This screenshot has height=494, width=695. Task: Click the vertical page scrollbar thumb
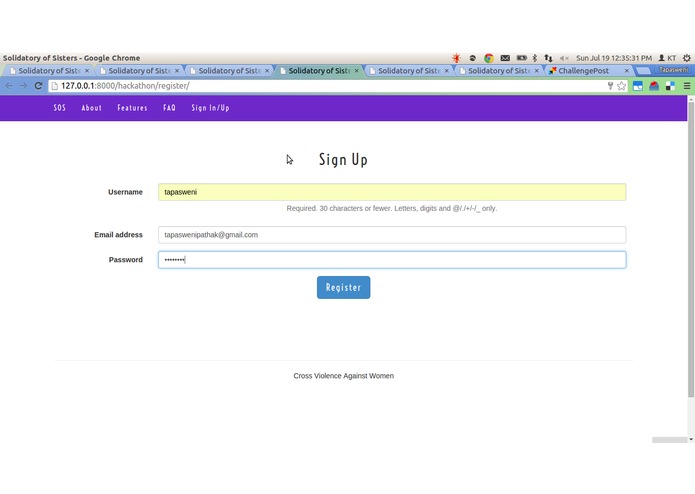(691, 250)
